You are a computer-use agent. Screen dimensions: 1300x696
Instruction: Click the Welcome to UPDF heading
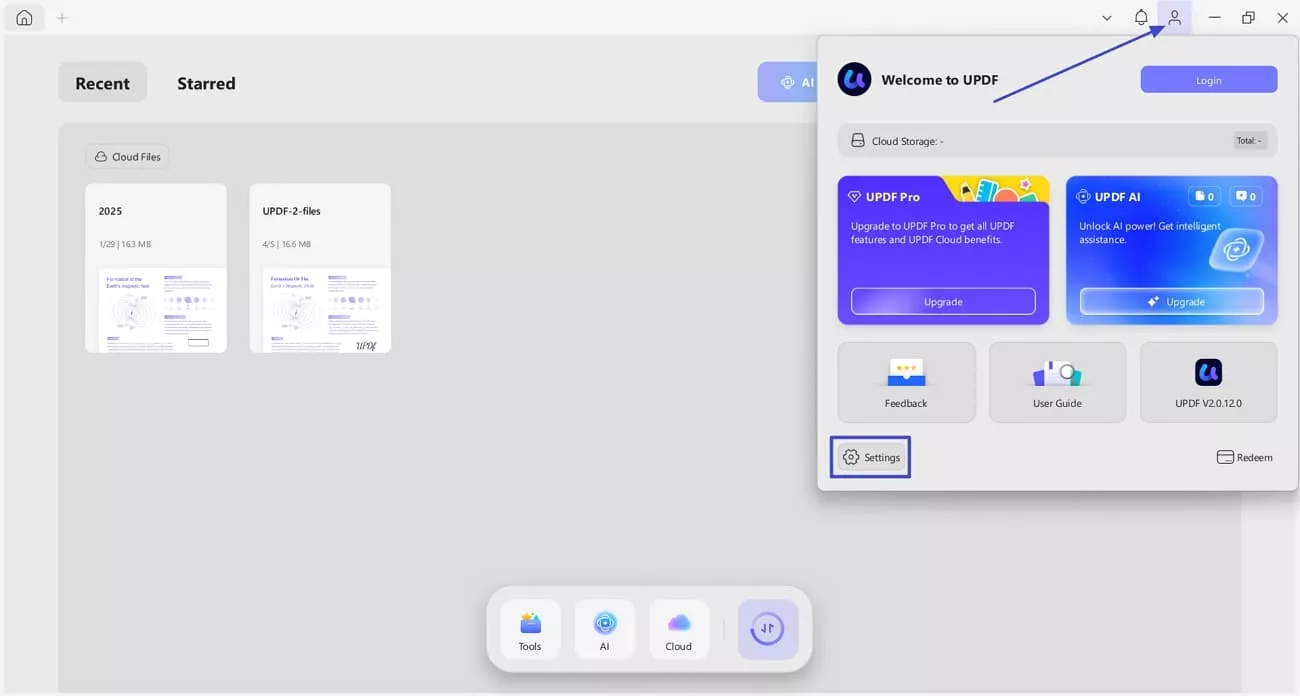(939, 80)
